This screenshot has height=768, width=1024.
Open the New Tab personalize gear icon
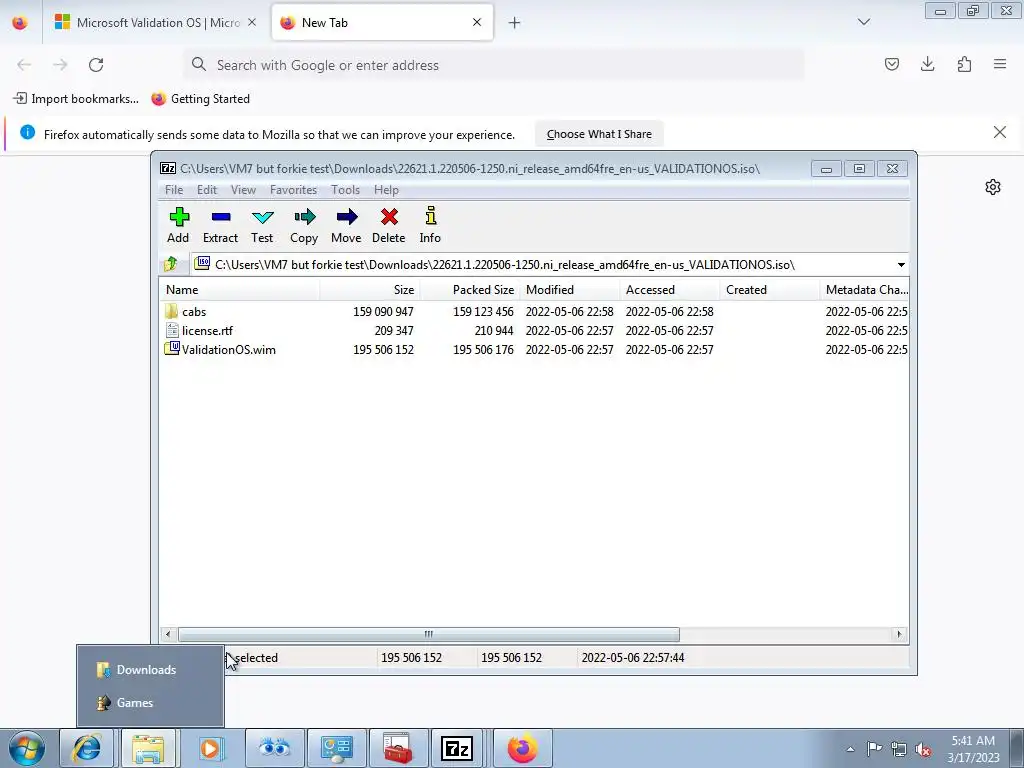tap(993, 187)
